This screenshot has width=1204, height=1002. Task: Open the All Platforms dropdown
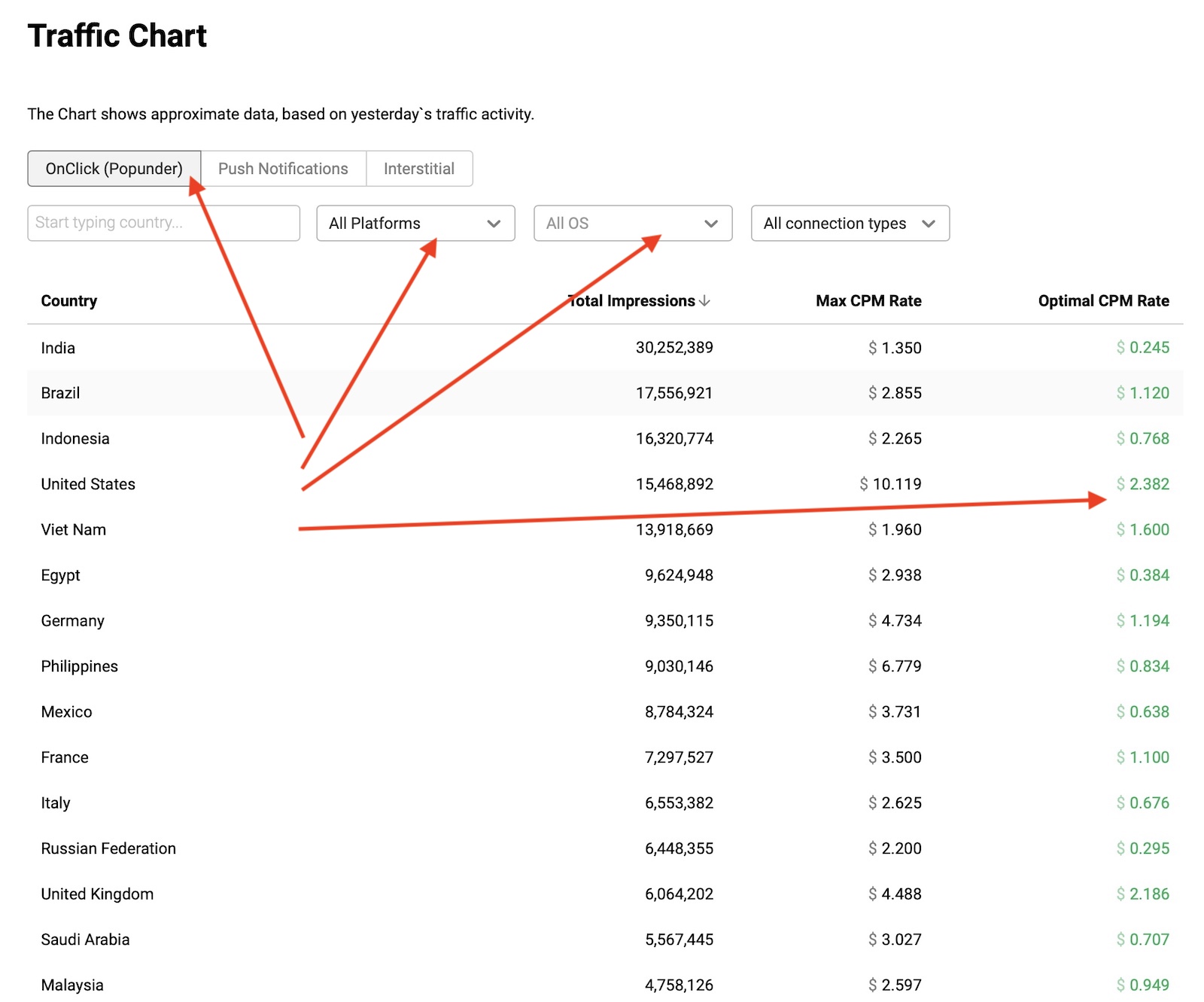coord(415,224)
